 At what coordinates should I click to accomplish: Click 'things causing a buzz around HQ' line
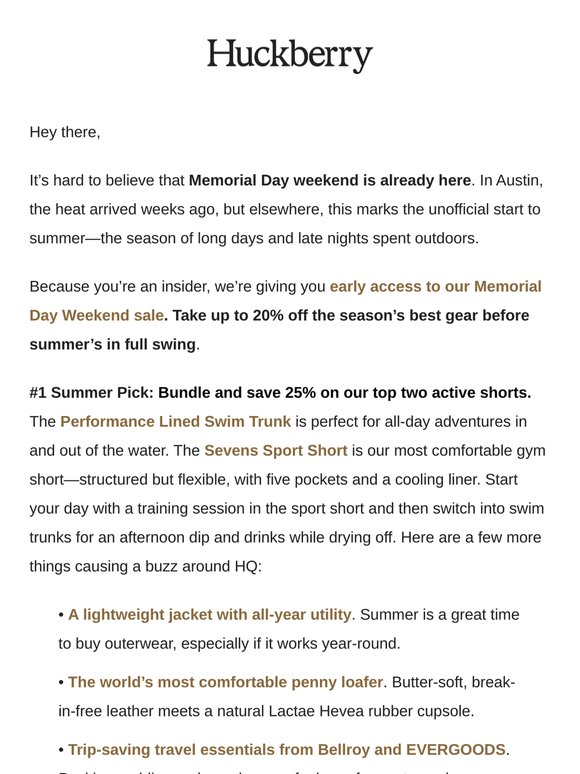coord(146,566)
